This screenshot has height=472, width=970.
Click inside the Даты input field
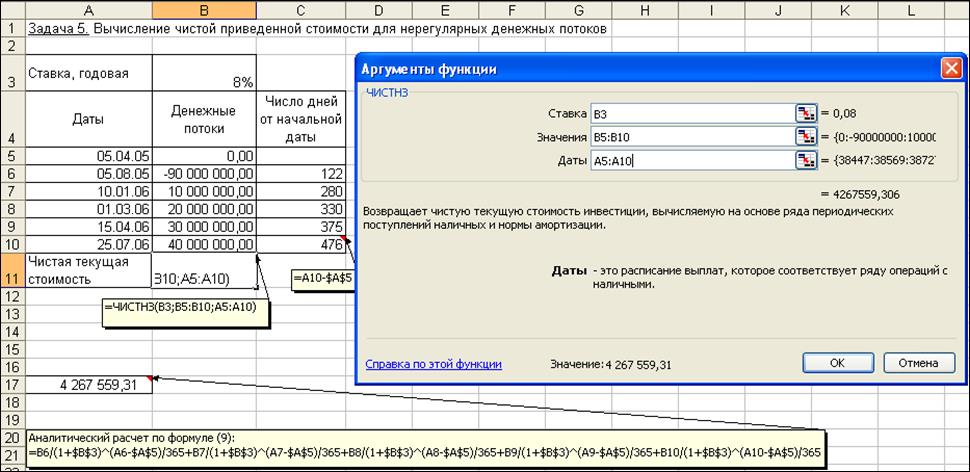pos(692,160)
